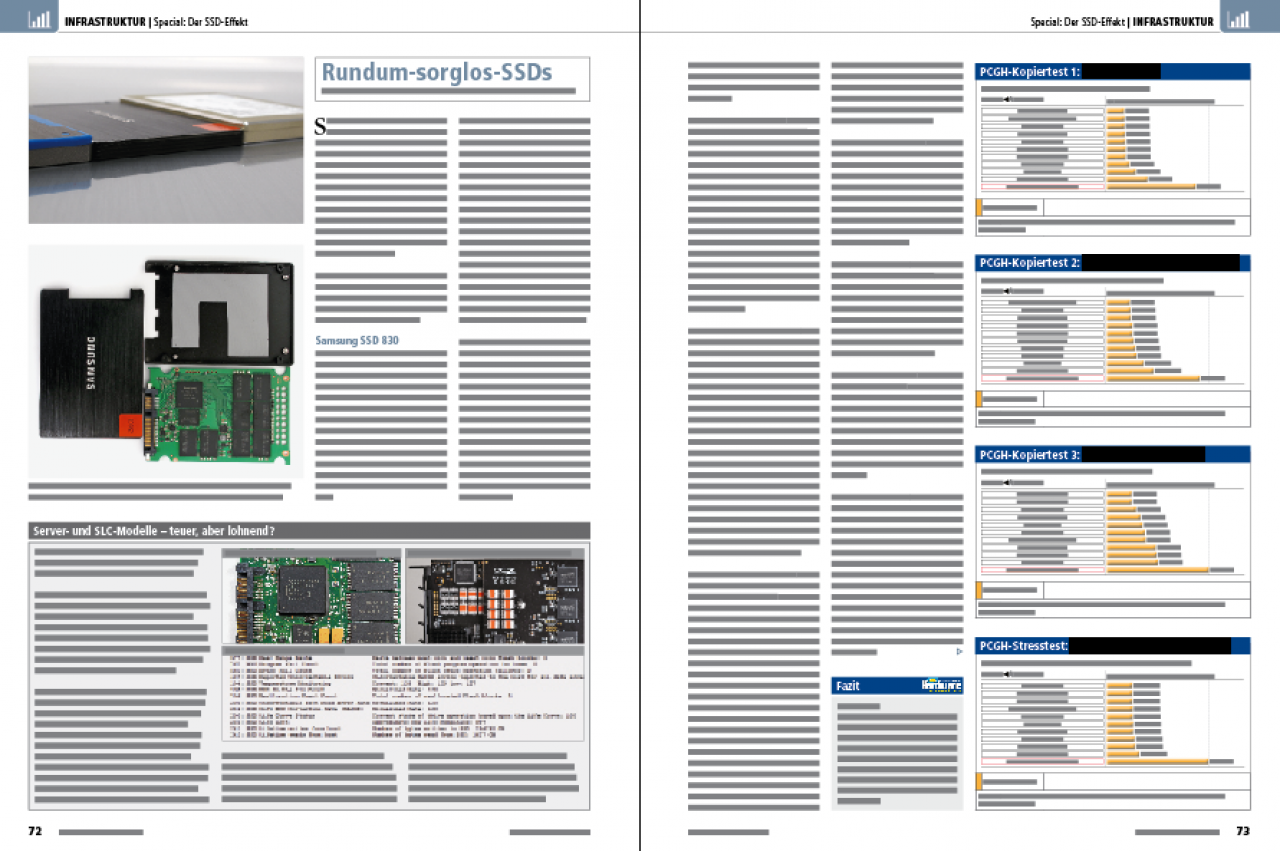The height and width of the screenshot is (851, 1280).
Task: Click the bar chart icon on page 72 header
Action: tap(38, 18)
